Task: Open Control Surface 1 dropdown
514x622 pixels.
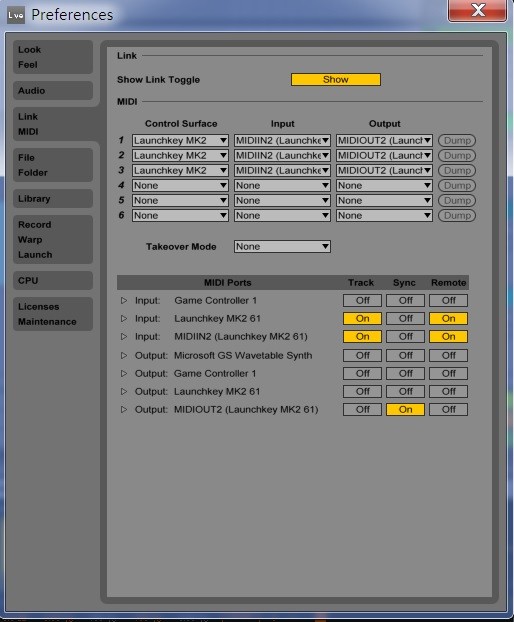Action: (180, 140)
